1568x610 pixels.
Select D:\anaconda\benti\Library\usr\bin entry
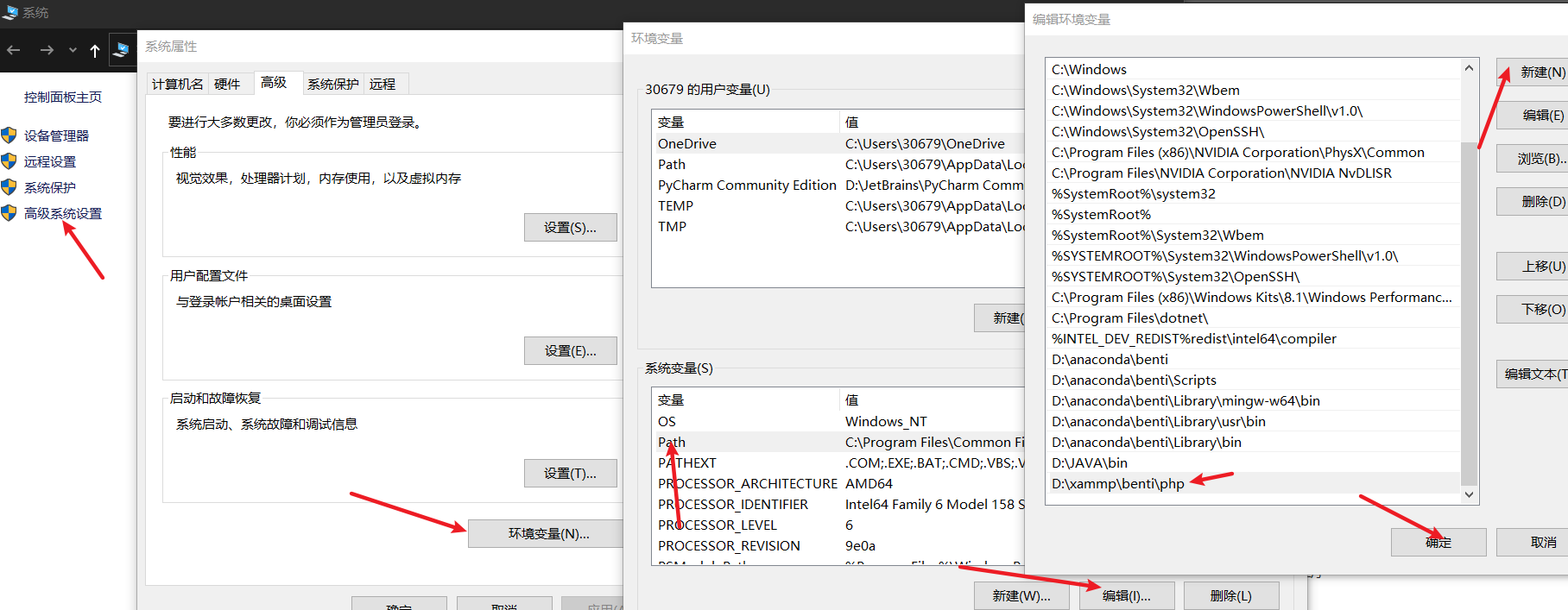(x=1253, y=422)
